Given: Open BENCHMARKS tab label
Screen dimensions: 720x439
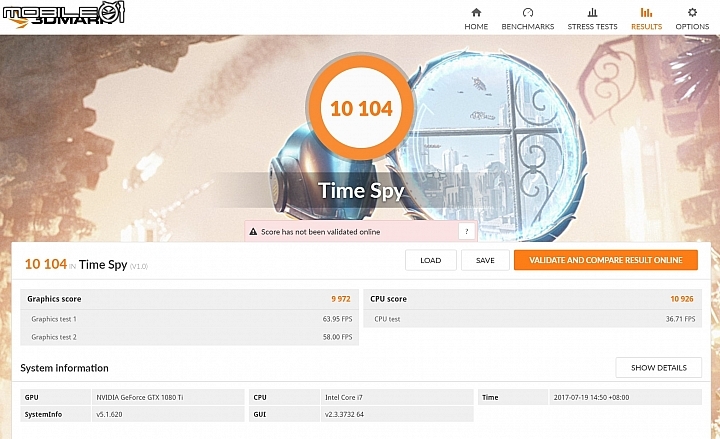Looking at the screenshot, I should point(528,27).
